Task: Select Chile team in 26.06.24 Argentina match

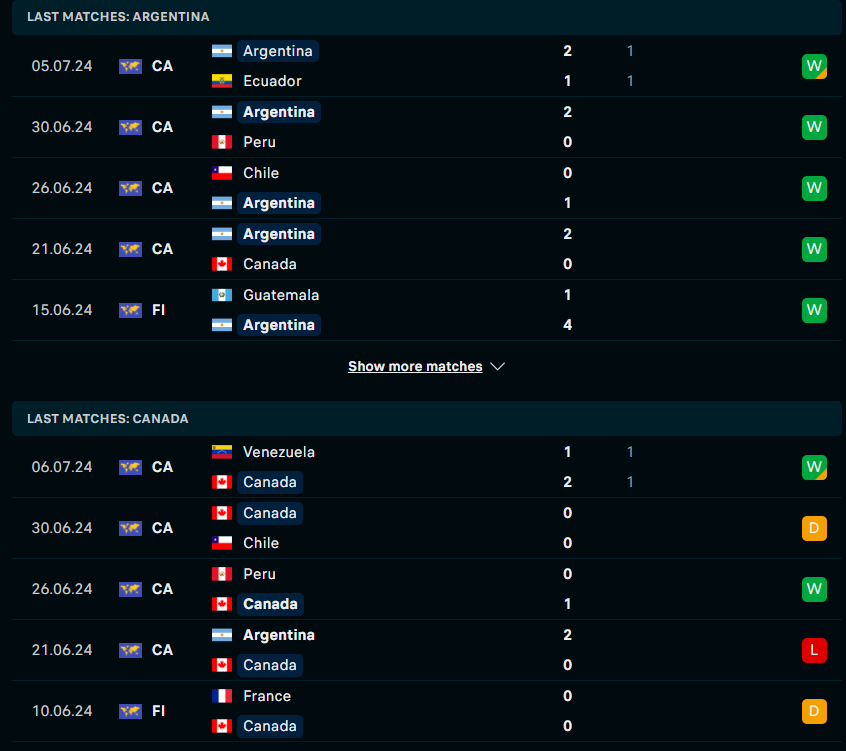Action: tap(261, 173)
